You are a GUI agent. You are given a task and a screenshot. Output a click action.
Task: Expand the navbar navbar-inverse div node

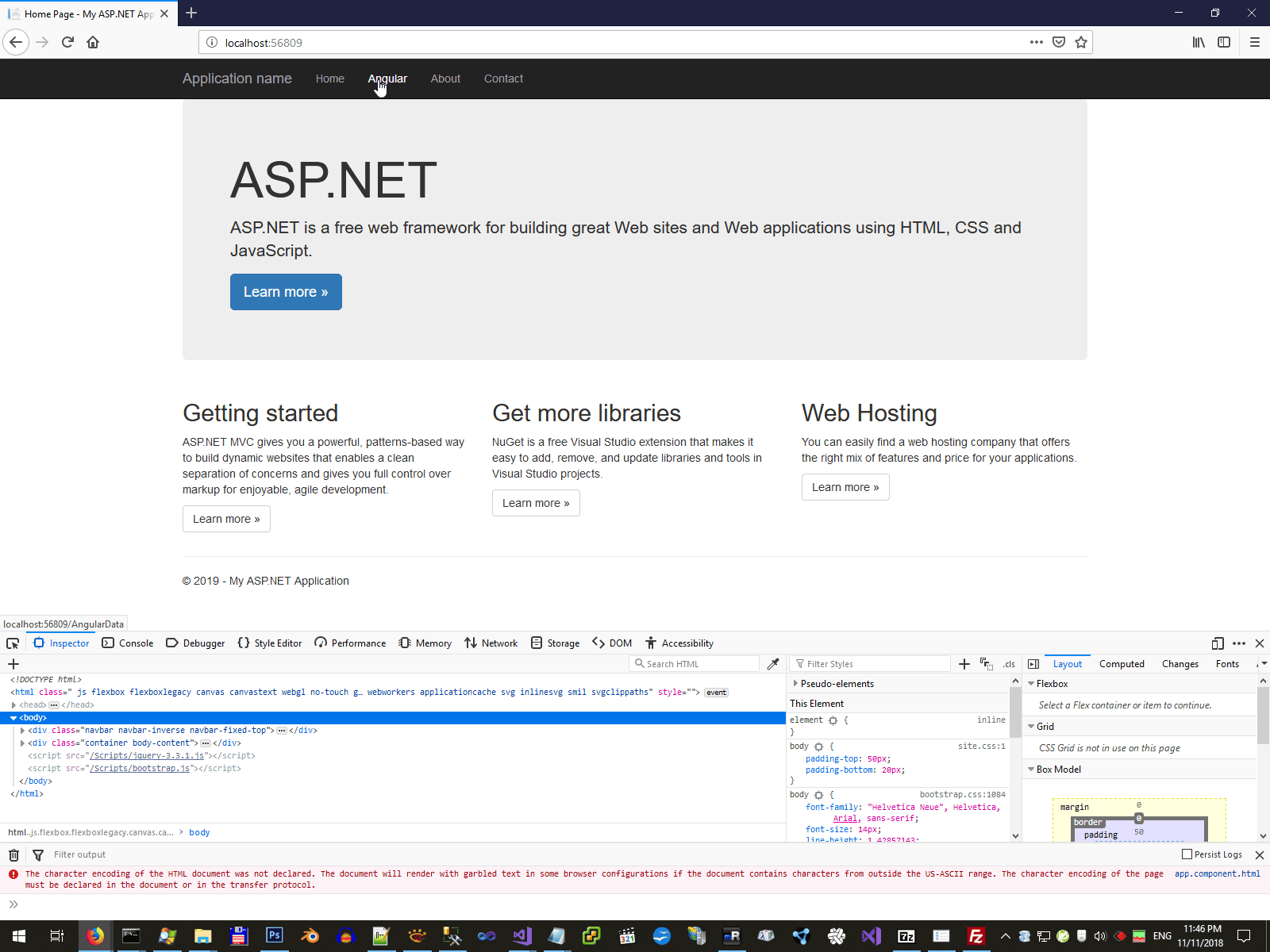[22, 730]
